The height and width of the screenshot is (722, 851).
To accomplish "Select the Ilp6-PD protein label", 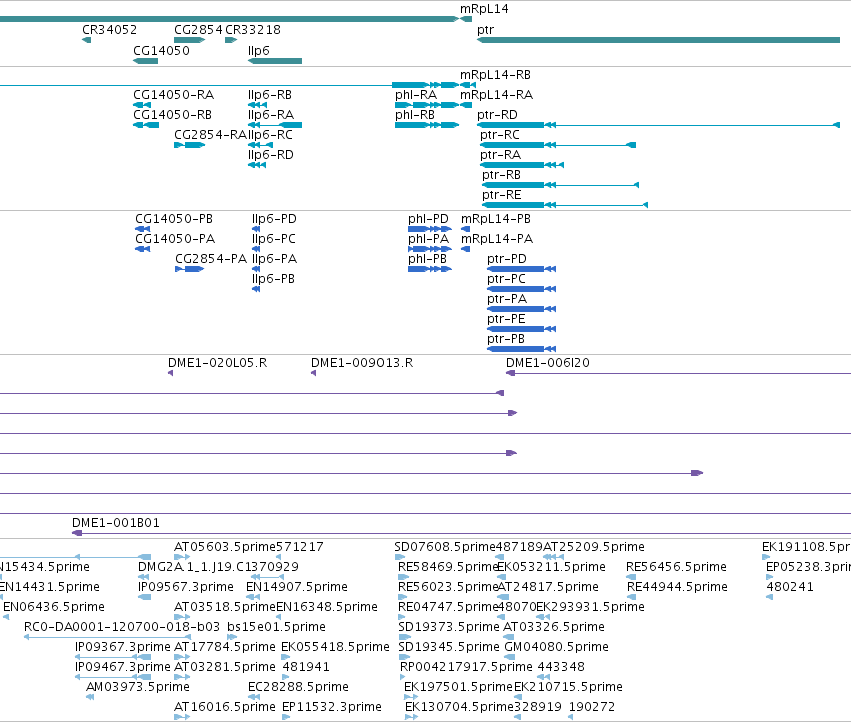I will (x=274, y=219).
